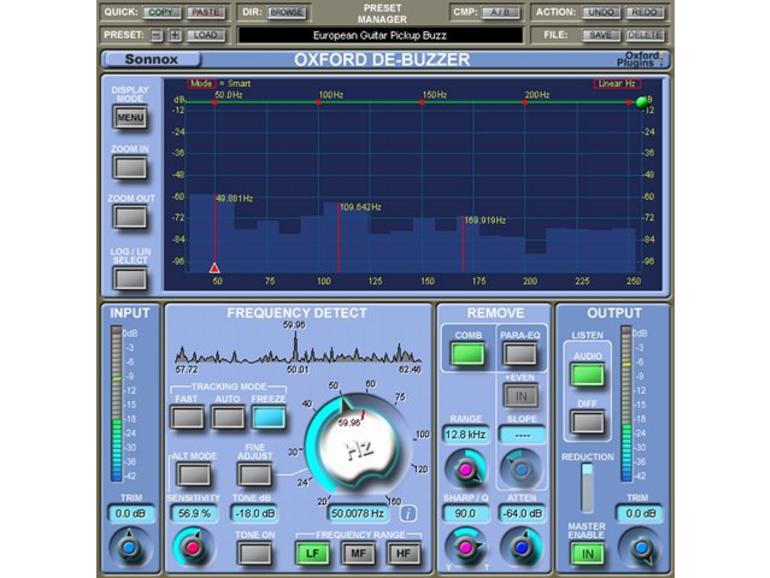Image resolution: width=770 pixels, height=578 pixels.
Task: Enable FAST tracking mode
Action: click(x=187, y=418)
